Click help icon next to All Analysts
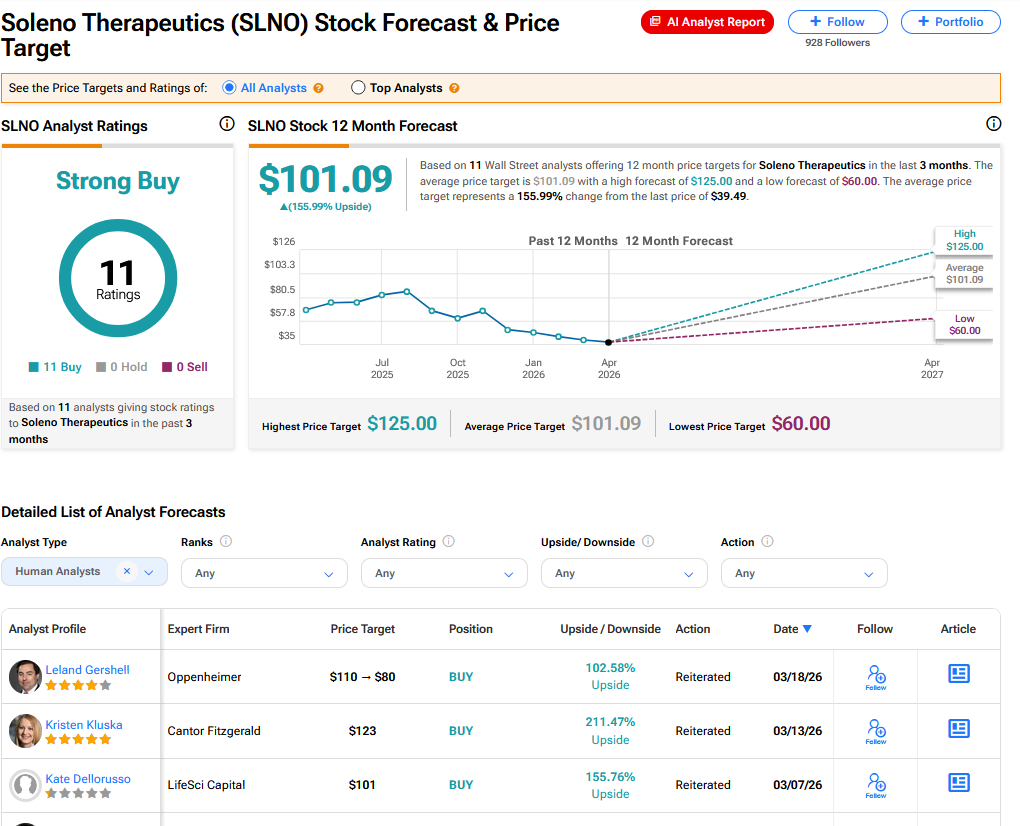The height and width of the screenshot is (826, 1020). (319, 88)
